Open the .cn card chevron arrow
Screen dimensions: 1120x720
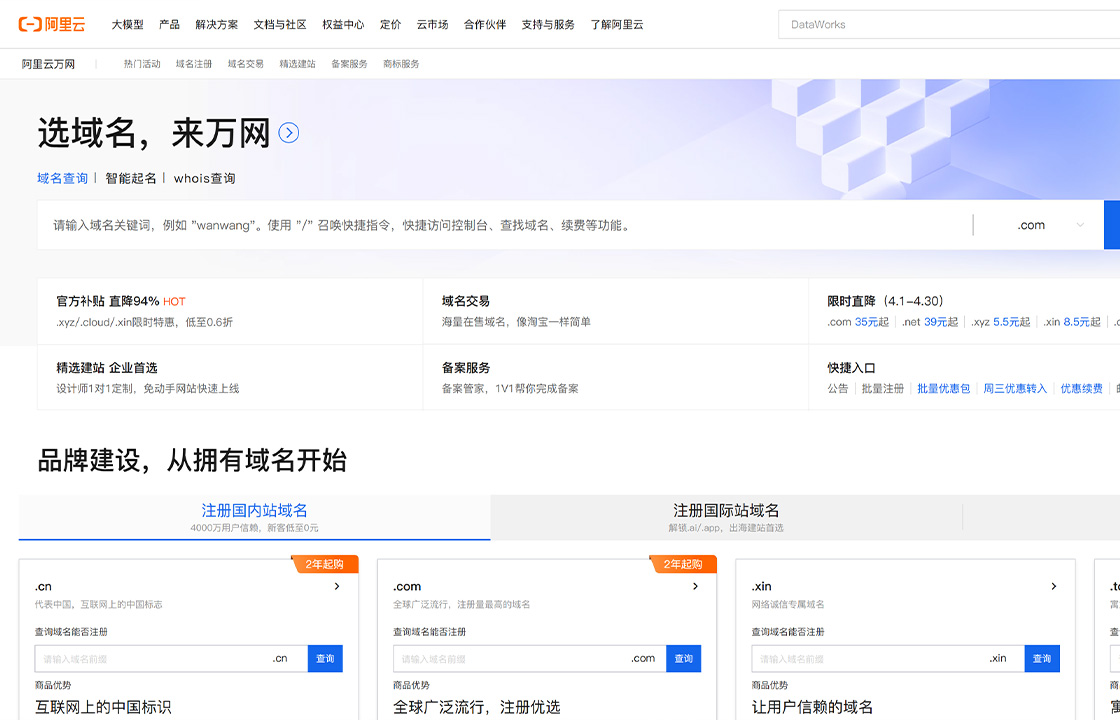(337, 586)
